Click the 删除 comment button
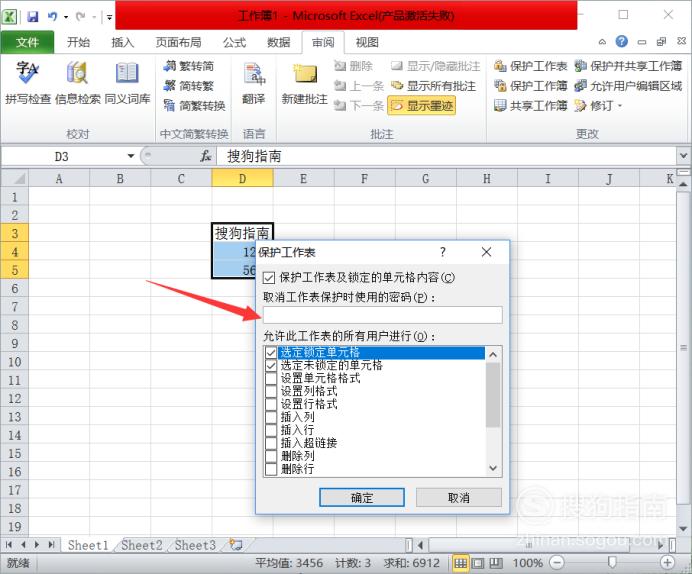Screen dimensions: 692x574 pyautogui.click(x=354, y=66)
